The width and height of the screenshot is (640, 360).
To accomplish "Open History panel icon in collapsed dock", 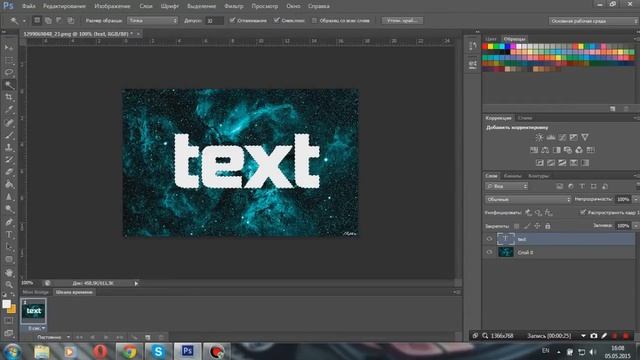I will 473,46.
